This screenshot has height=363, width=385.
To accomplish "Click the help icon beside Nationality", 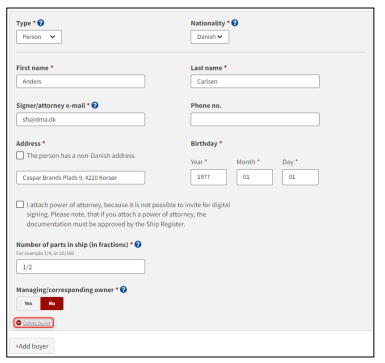I will pyautogui.click(x=235, y=23).
